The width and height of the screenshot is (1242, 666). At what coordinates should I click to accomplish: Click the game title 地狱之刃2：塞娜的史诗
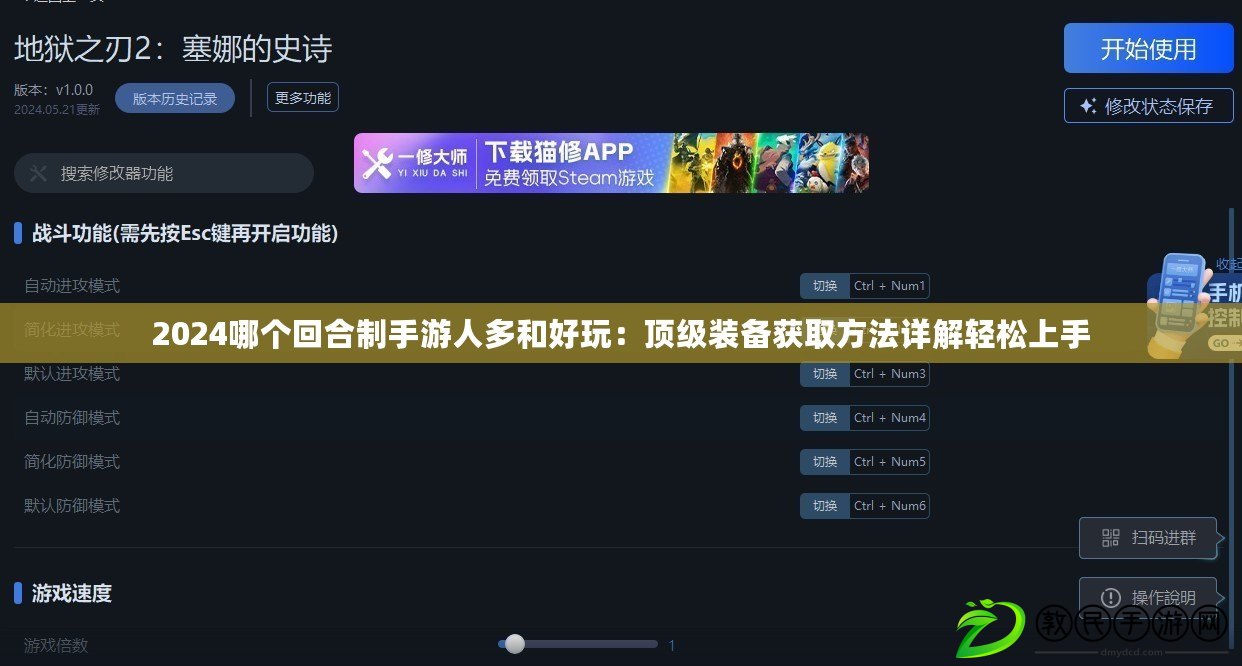[173, 48]
